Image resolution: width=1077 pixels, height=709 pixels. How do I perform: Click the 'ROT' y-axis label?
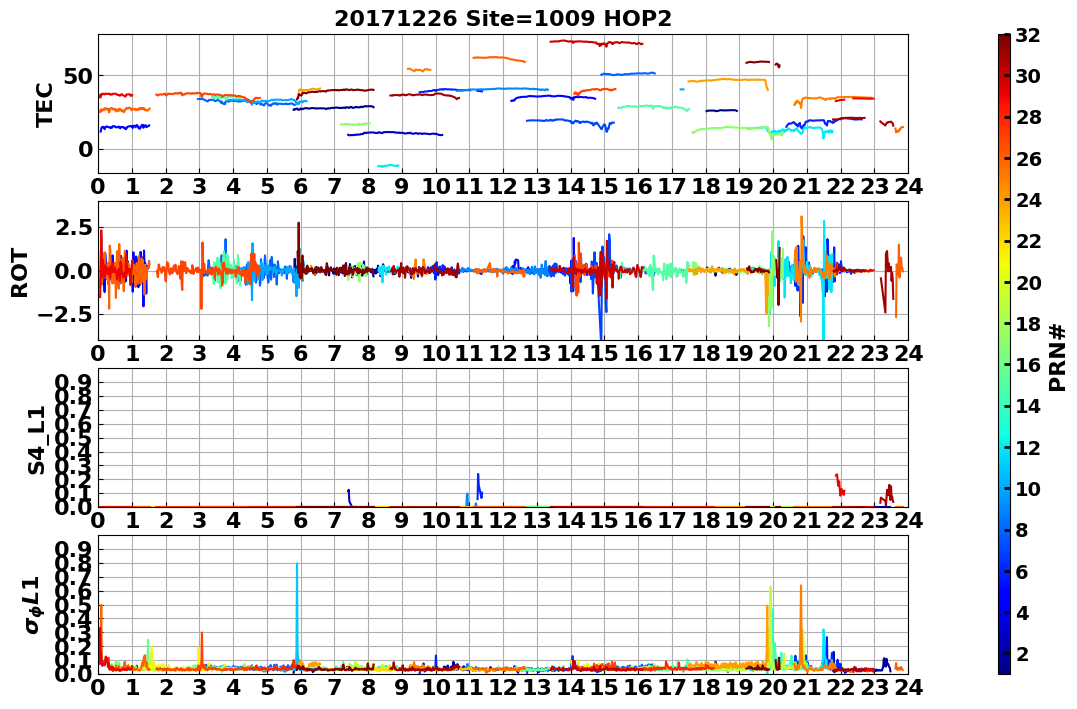tap(20, 272)
